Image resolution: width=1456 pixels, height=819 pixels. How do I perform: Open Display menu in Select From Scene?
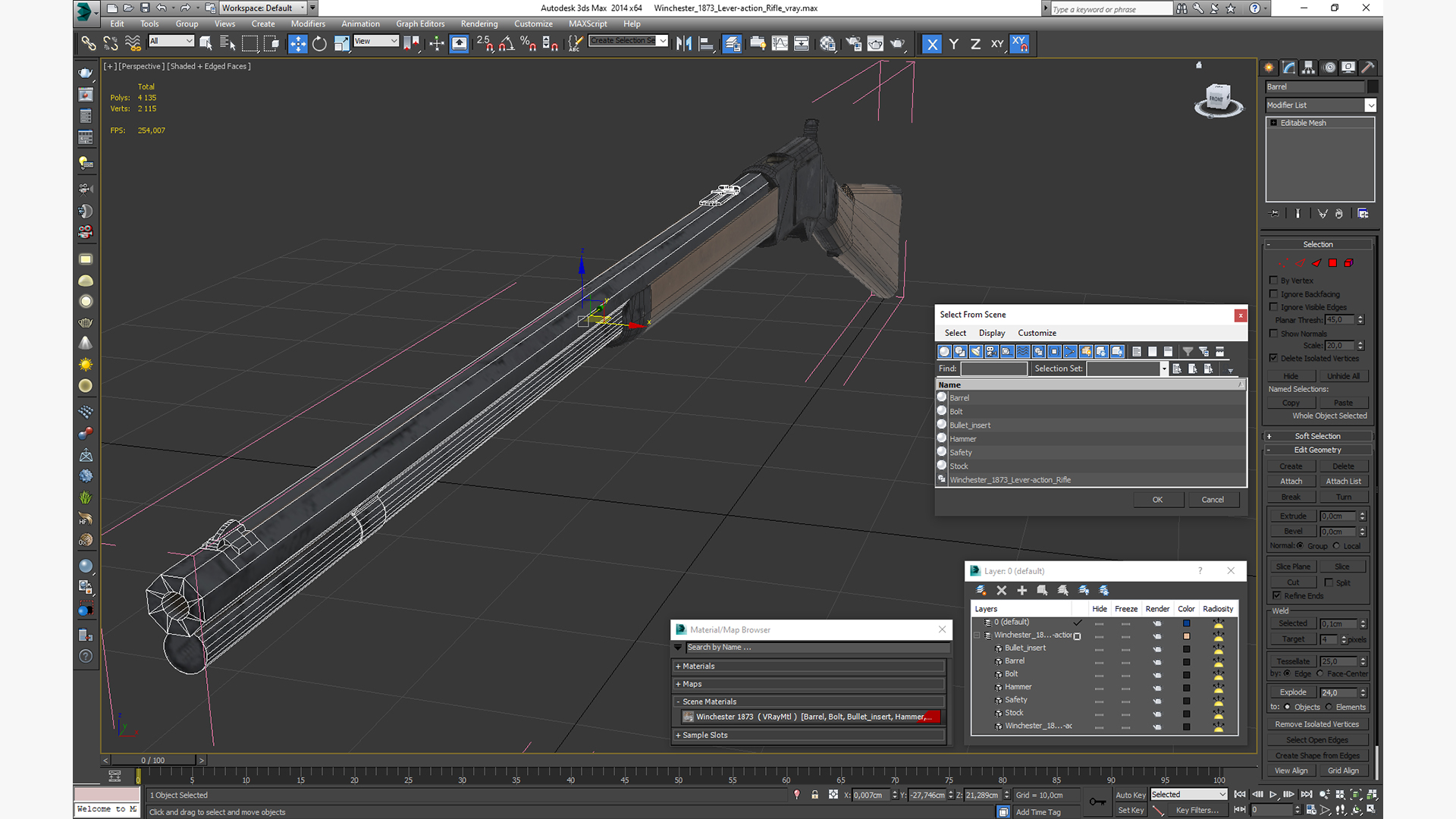tap(991, 333)
